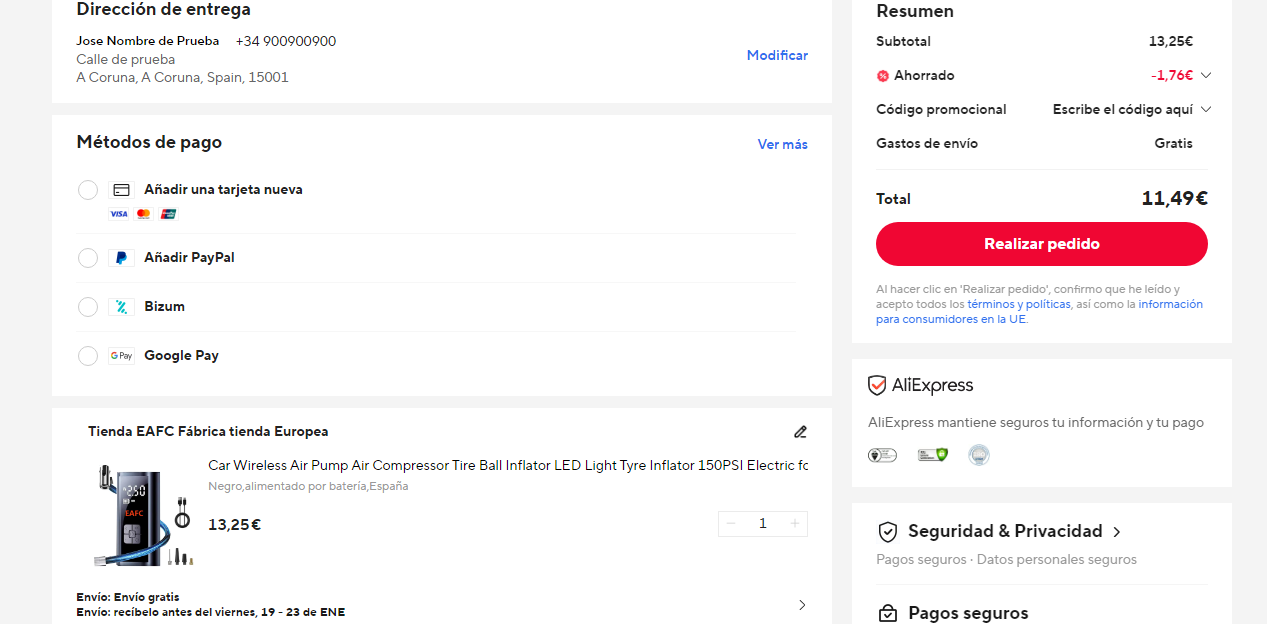Click the pencil edit icon for store order
Image resolution: width=1267 pixels, height=624 pixels.
click(800, 432)
